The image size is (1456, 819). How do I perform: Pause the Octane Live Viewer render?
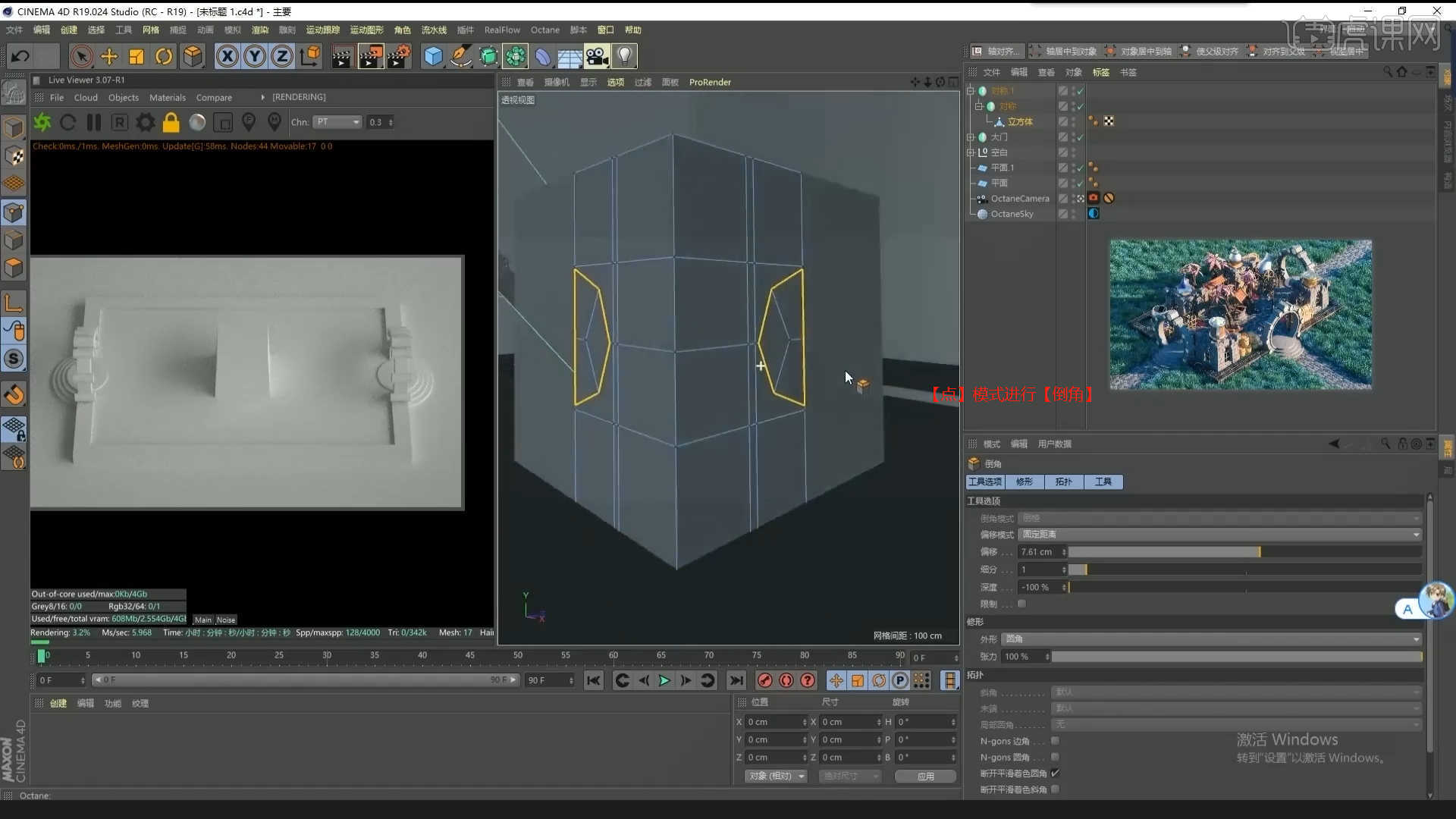click(94, 122)
